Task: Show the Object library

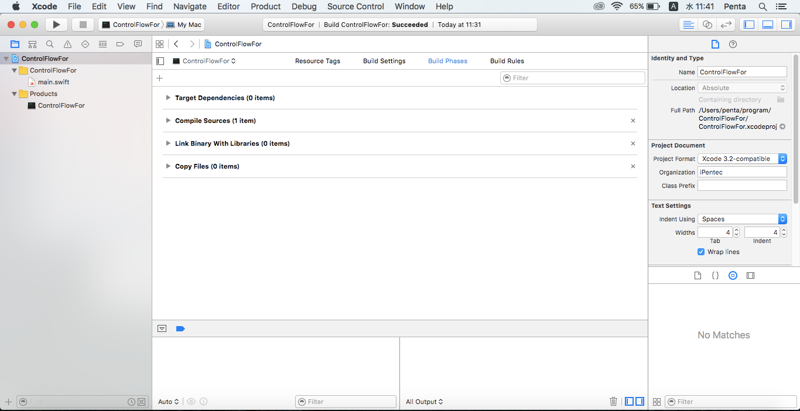Action: click(733, 275)
